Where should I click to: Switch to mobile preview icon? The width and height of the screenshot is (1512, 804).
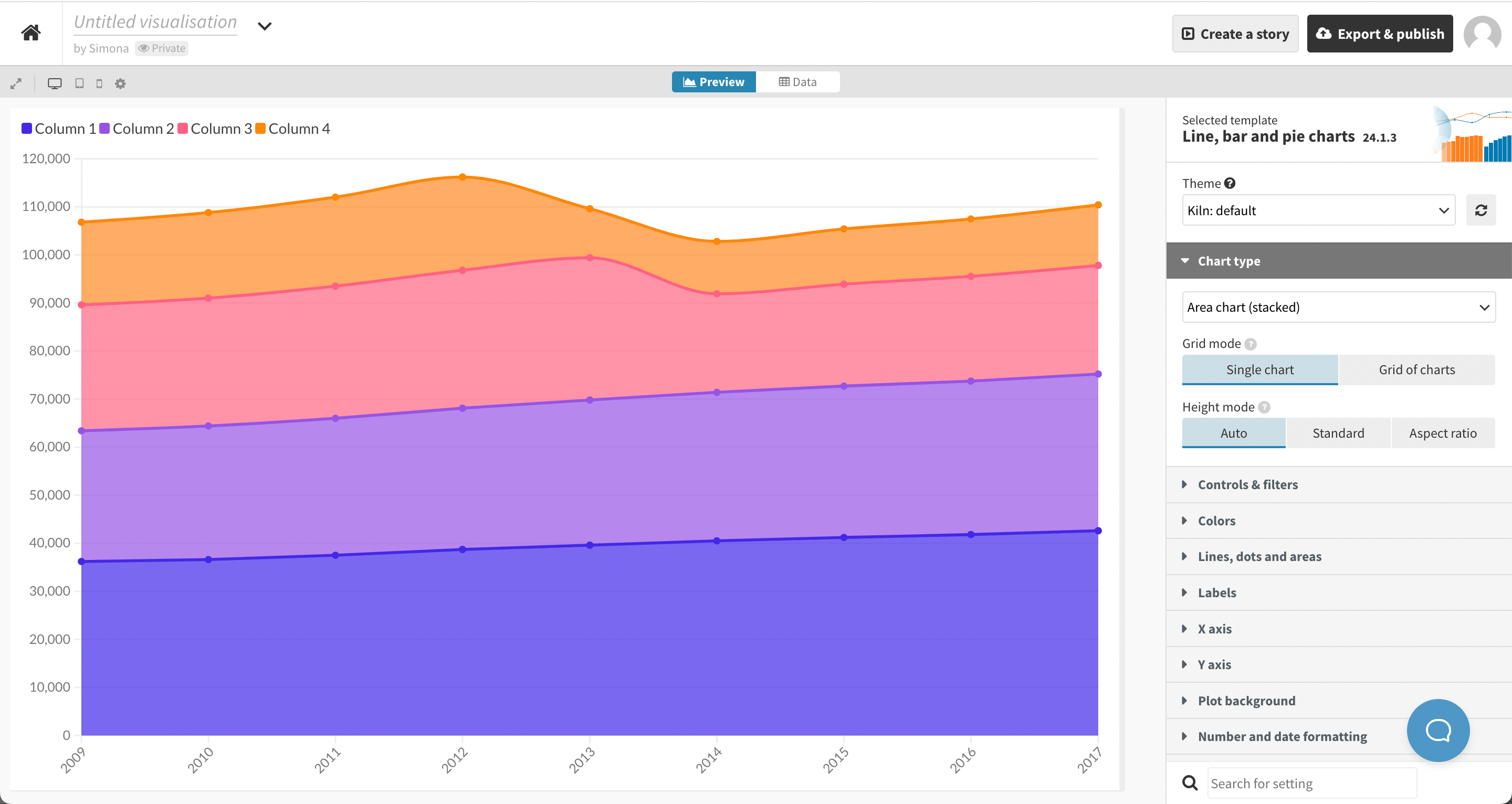click(99, 83)
